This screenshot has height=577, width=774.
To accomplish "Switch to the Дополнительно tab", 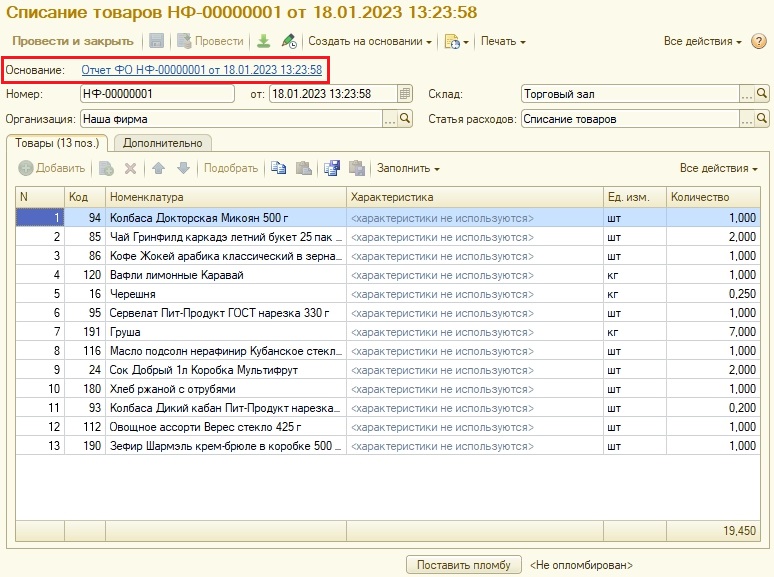I will (162, 143).
